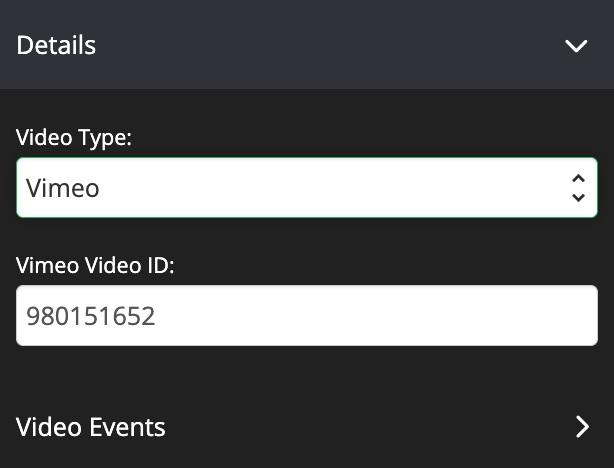The image size is (614, 468).
Task: Select the Vimeo option text in the combo box
Action: (x=63, y=188)
